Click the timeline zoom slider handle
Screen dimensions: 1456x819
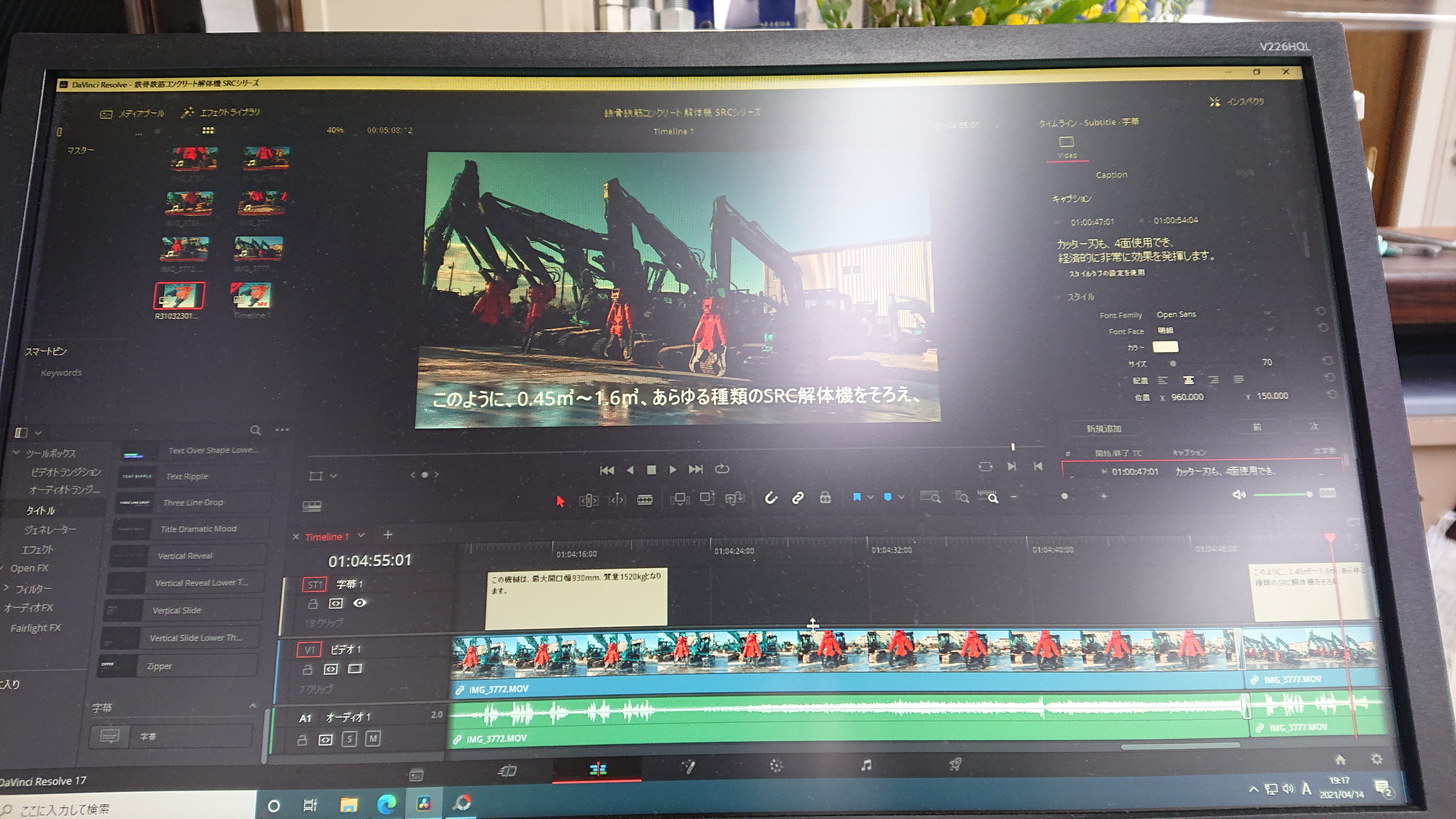[x=1064, y=496]
